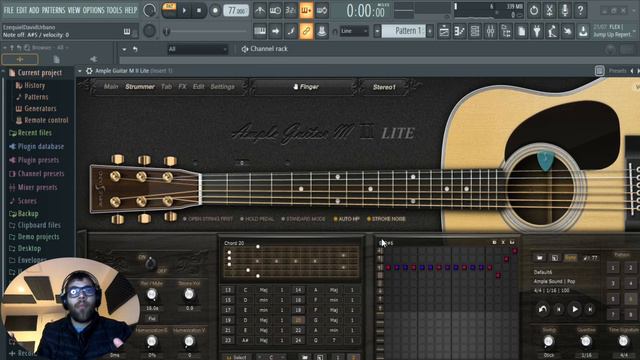Open the Pattern 1 selector
The height and width of the screenshot is (360, 640).
[x=404, y=31]
